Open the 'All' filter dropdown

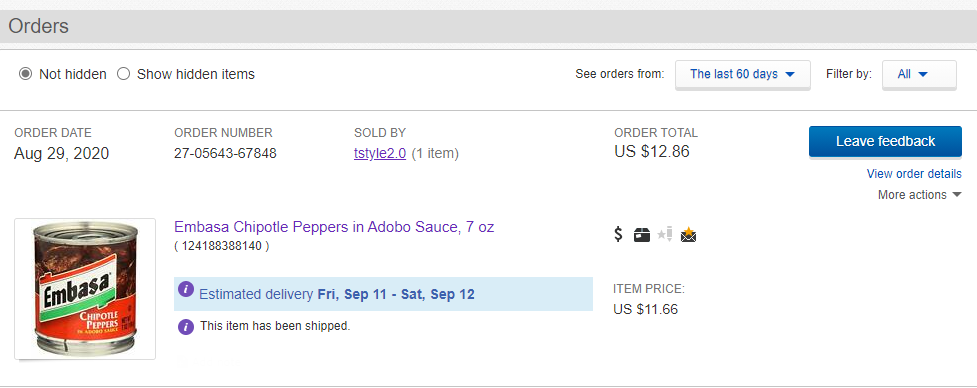pos(919,75)
